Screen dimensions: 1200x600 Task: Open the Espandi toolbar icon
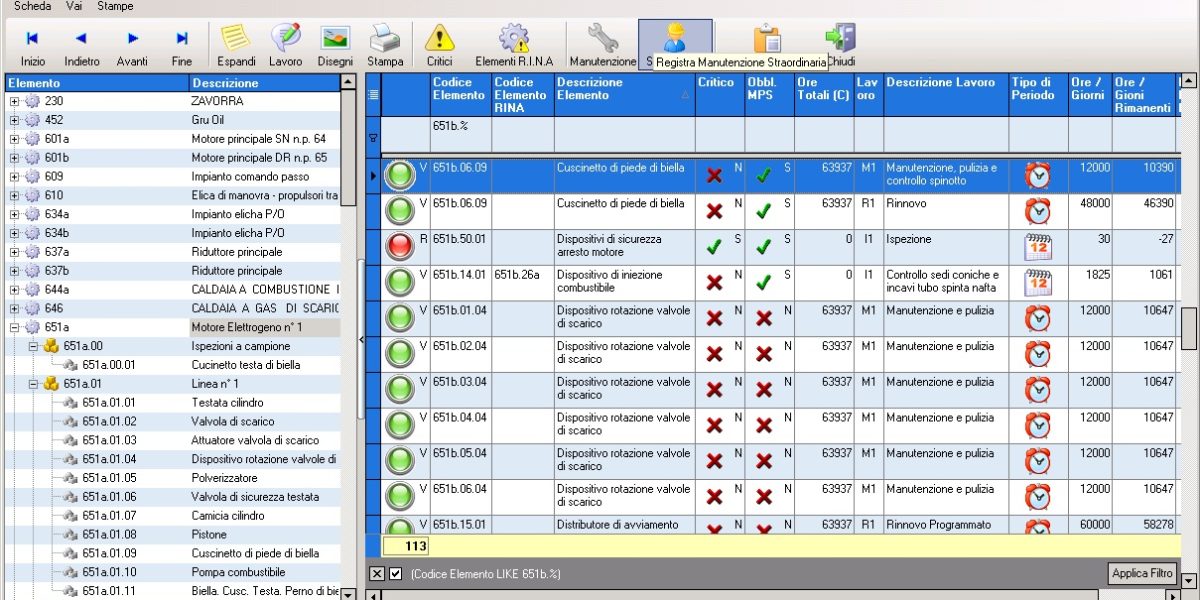point(236,45)
